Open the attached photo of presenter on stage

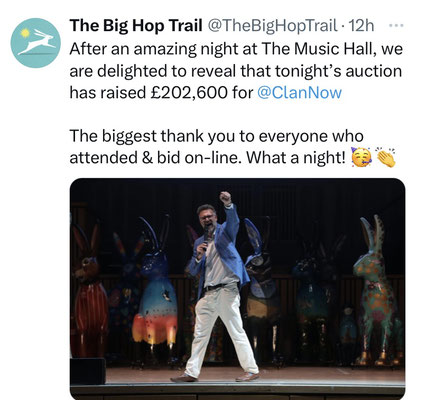pyautogui.click(x=238, y=289)
